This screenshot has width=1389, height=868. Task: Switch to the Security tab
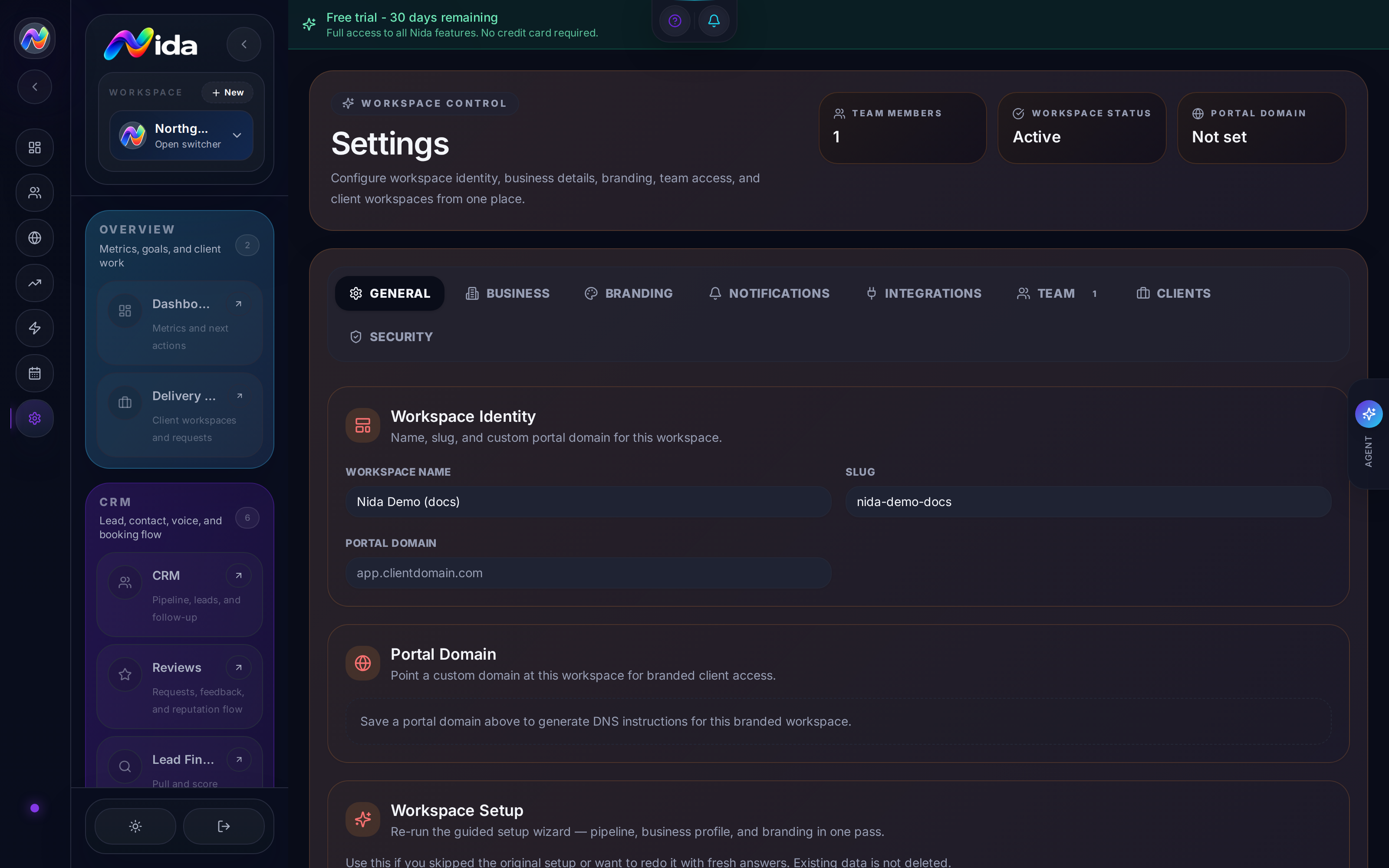(x=391, y=337)
